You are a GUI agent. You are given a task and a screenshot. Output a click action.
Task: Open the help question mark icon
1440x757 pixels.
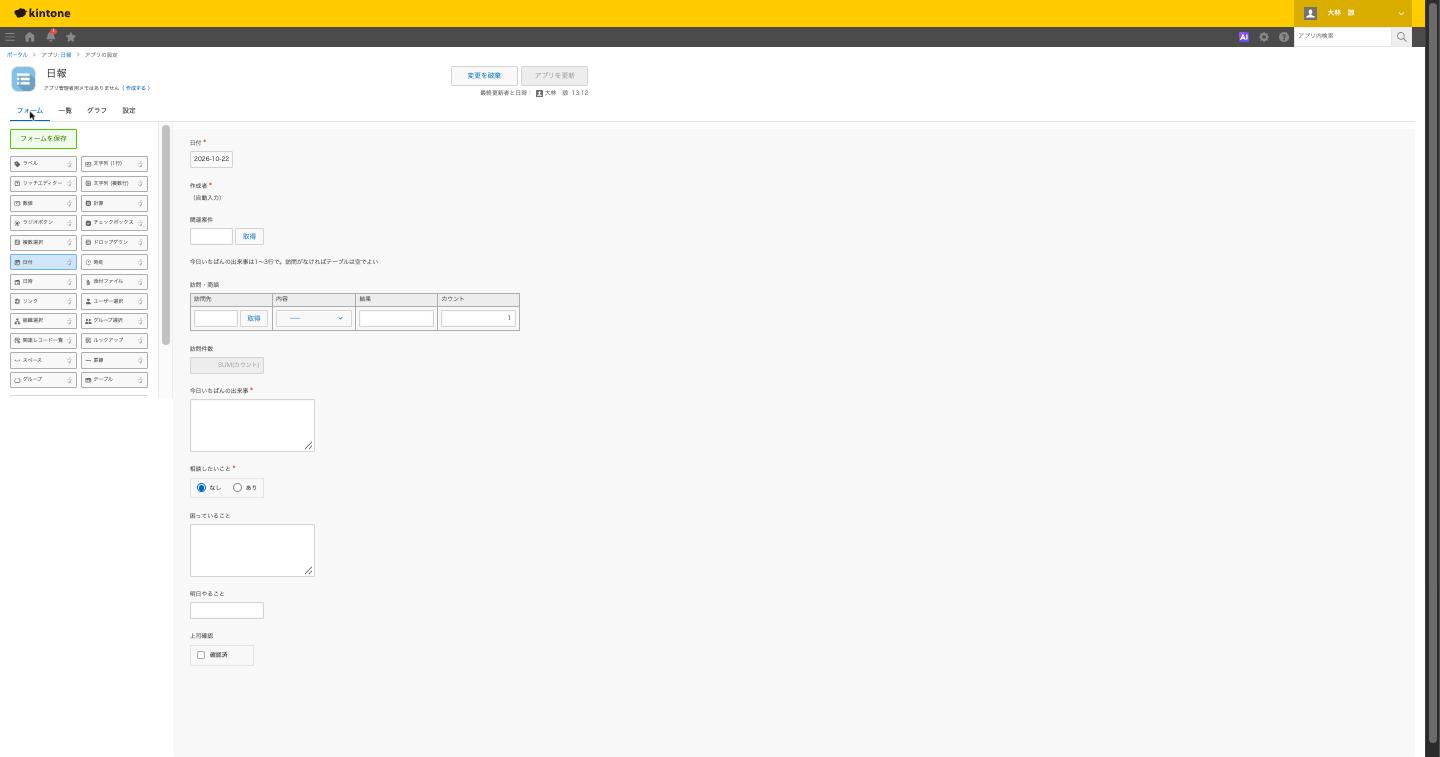pyautogui.click(x=1284, y=37)
